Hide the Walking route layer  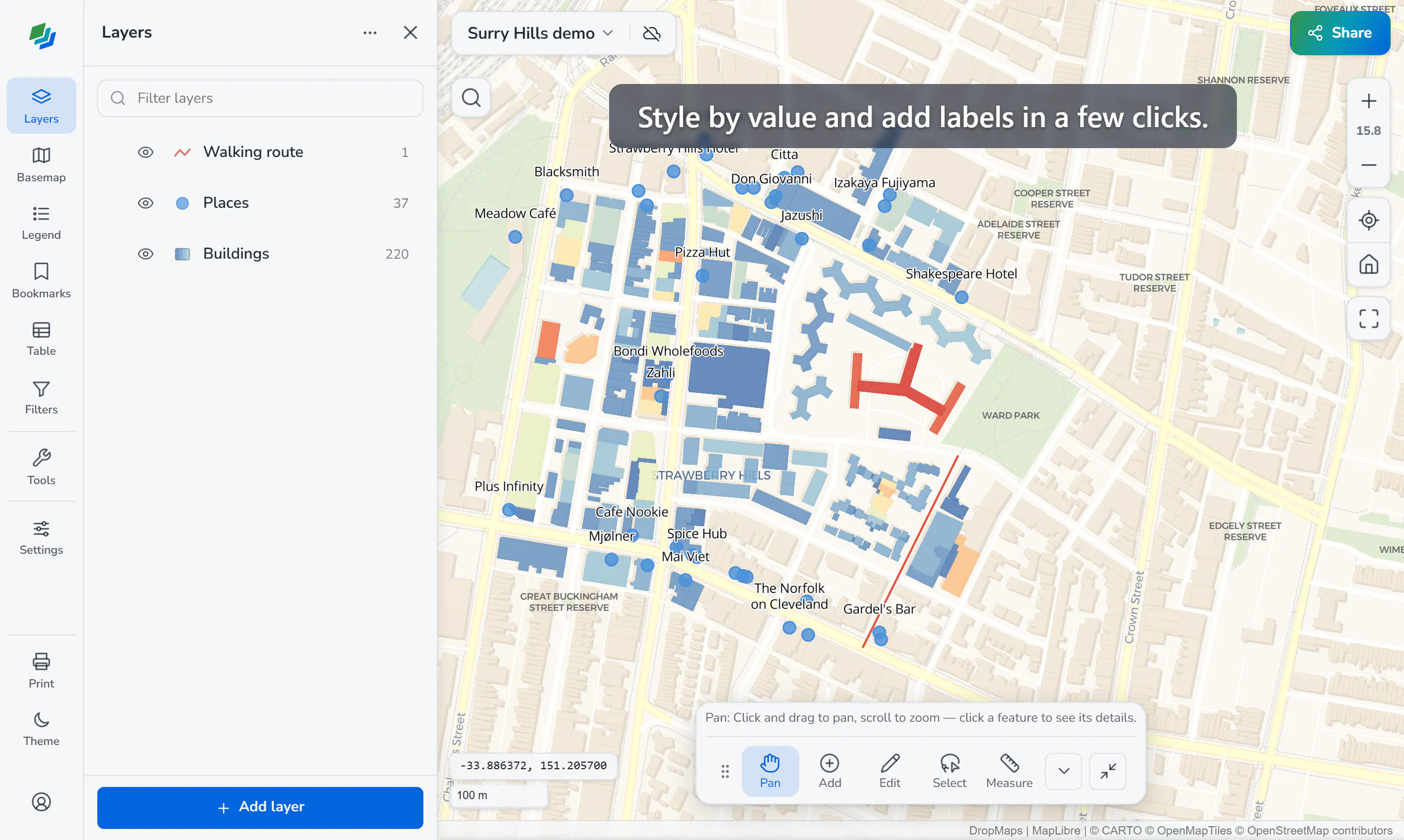click(145, 153)
